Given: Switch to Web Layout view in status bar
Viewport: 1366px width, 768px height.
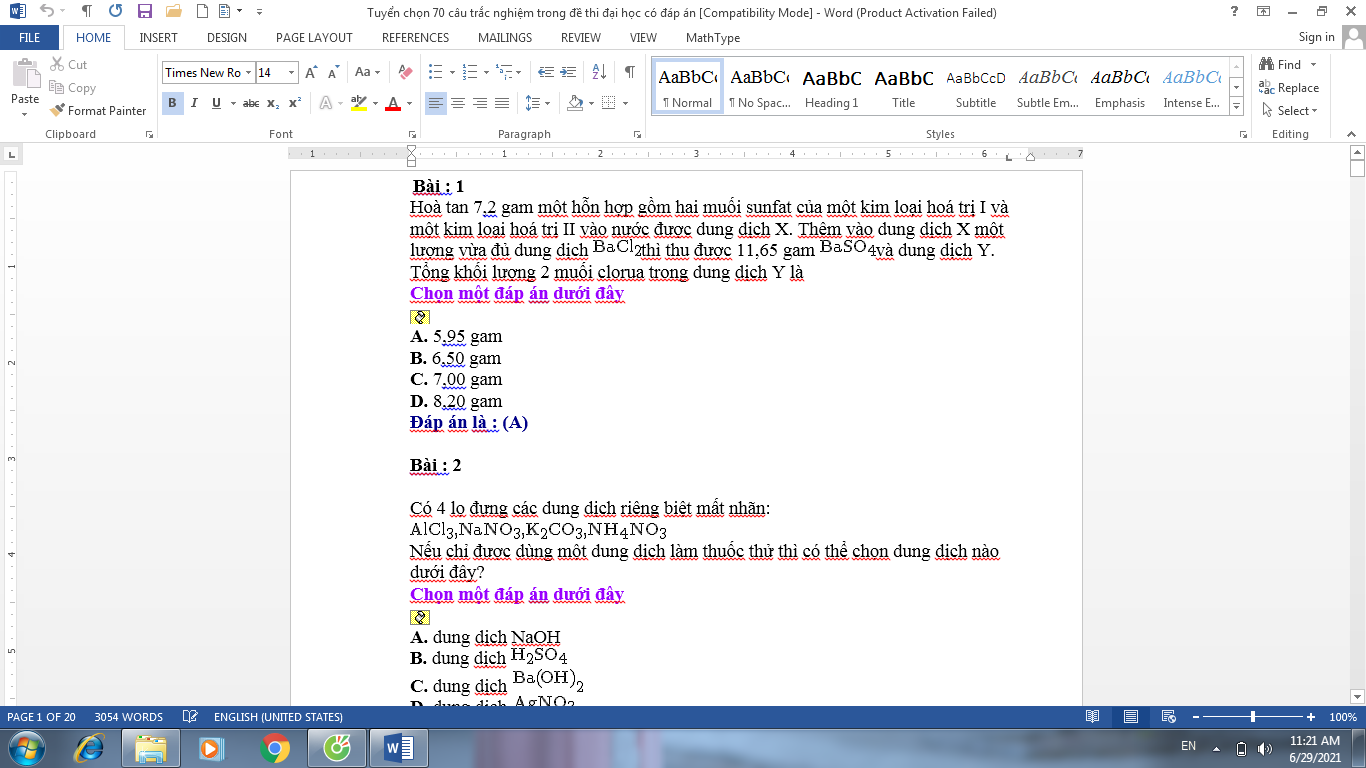Looking at the screenshot, I should [1168, 717].
